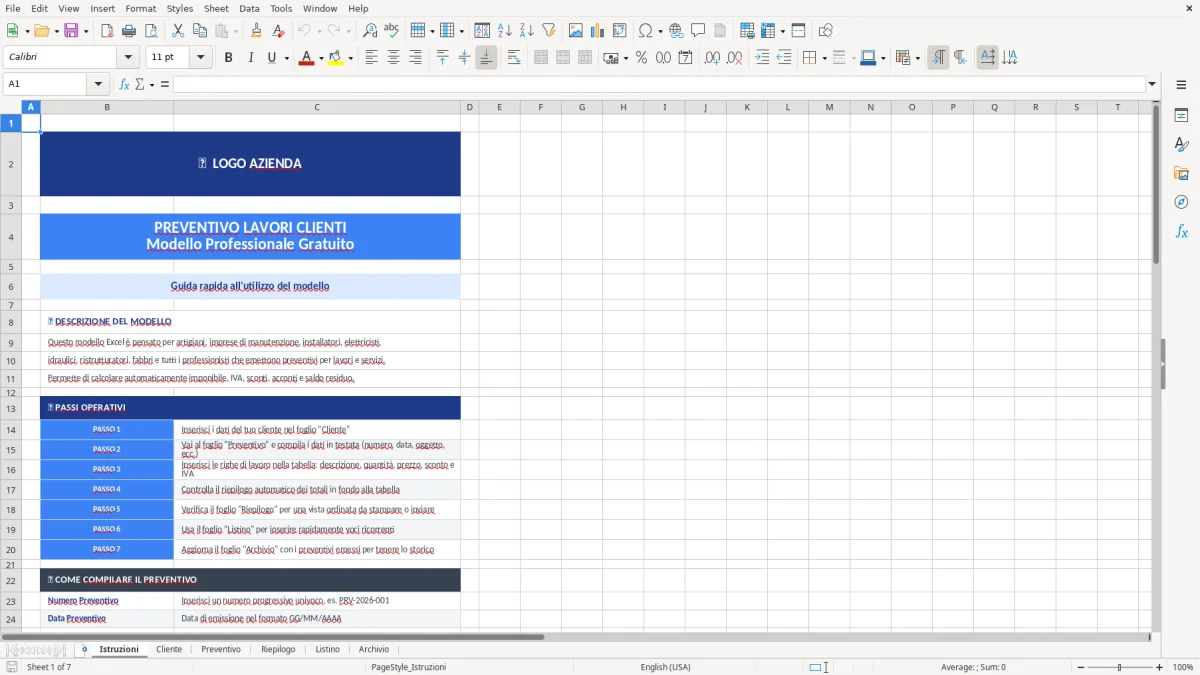Open the Shapes drawing functions icon
Screen dimensions: 1200x675
[x=826, y=31]
